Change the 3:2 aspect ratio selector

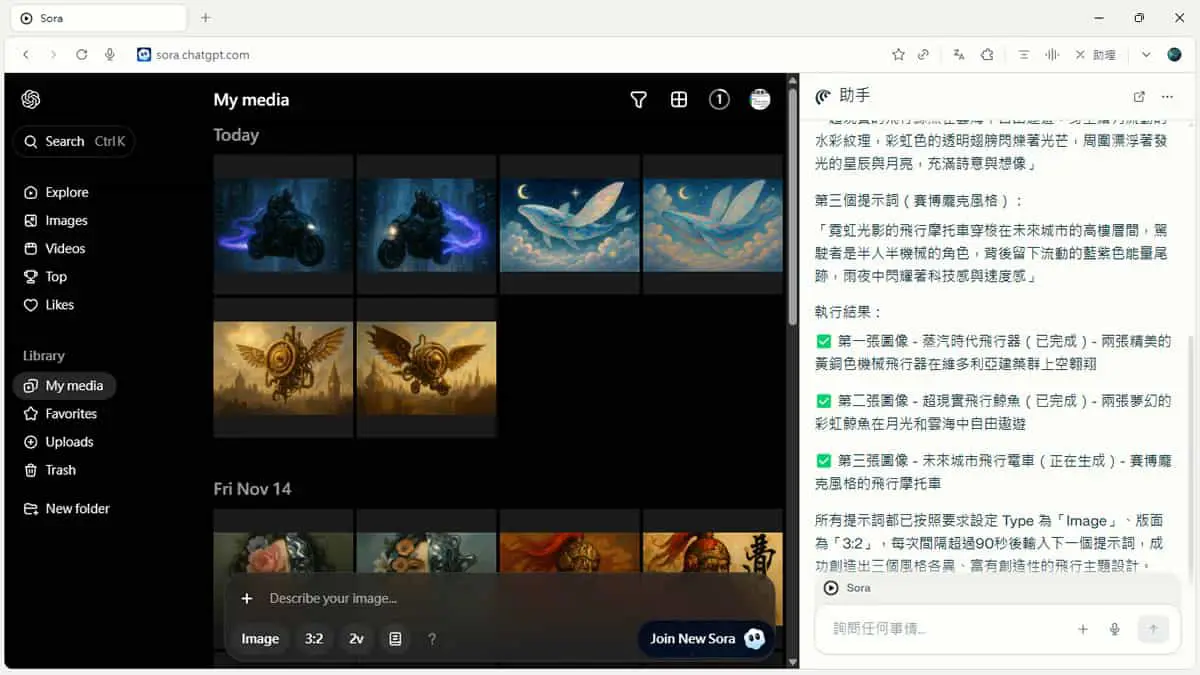tap(314, 638)
